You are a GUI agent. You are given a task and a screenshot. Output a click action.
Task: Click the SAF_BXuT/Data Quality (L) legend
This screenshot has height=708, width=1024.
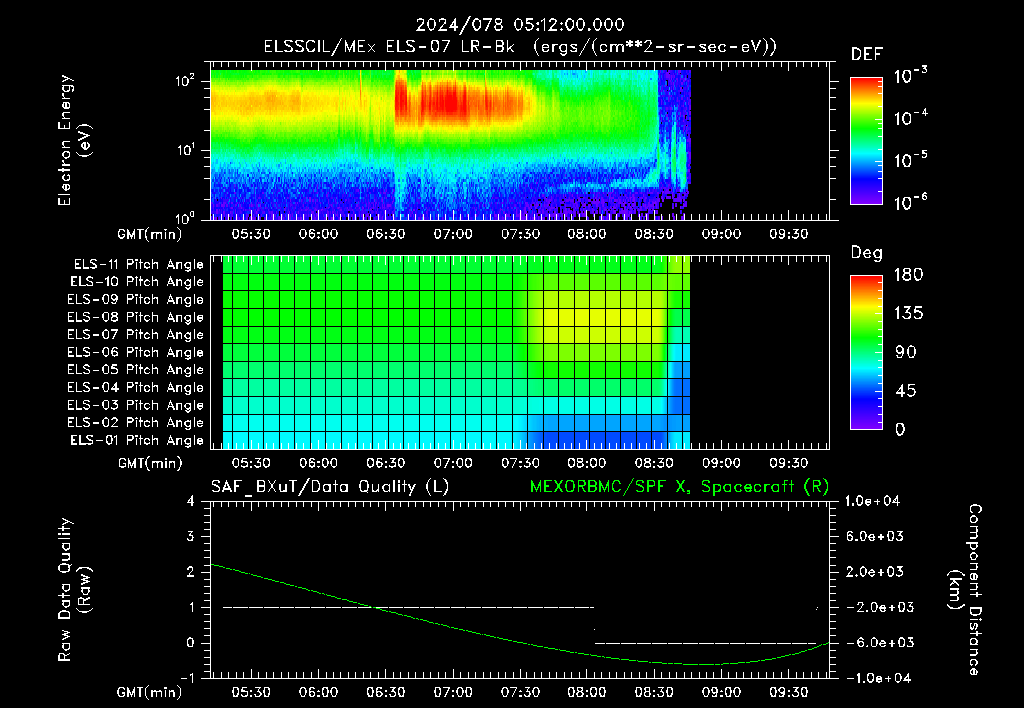pyautogui.click(x=330, y=487)
